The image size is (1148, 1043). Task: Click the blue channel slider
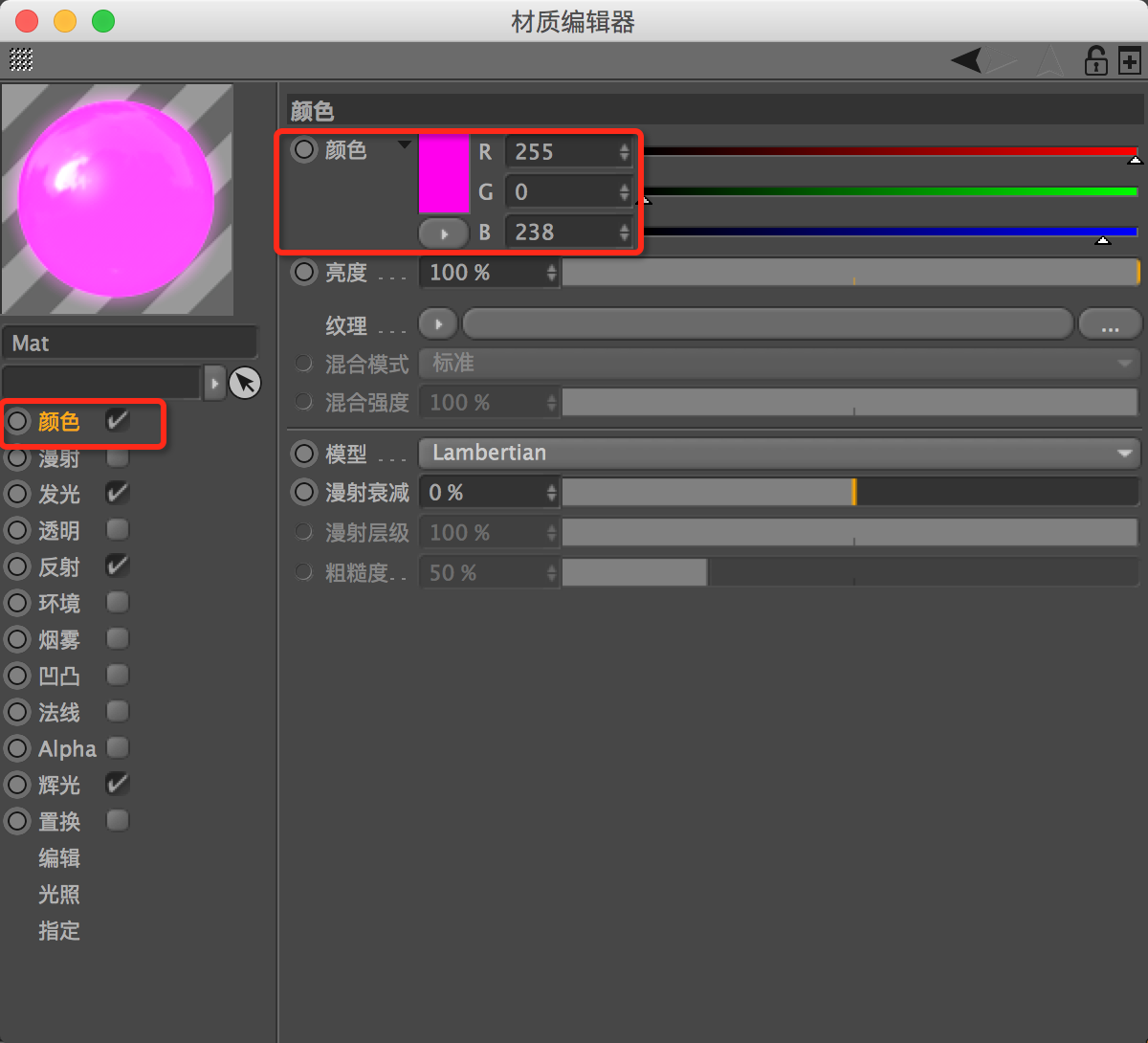click(891, 232)
